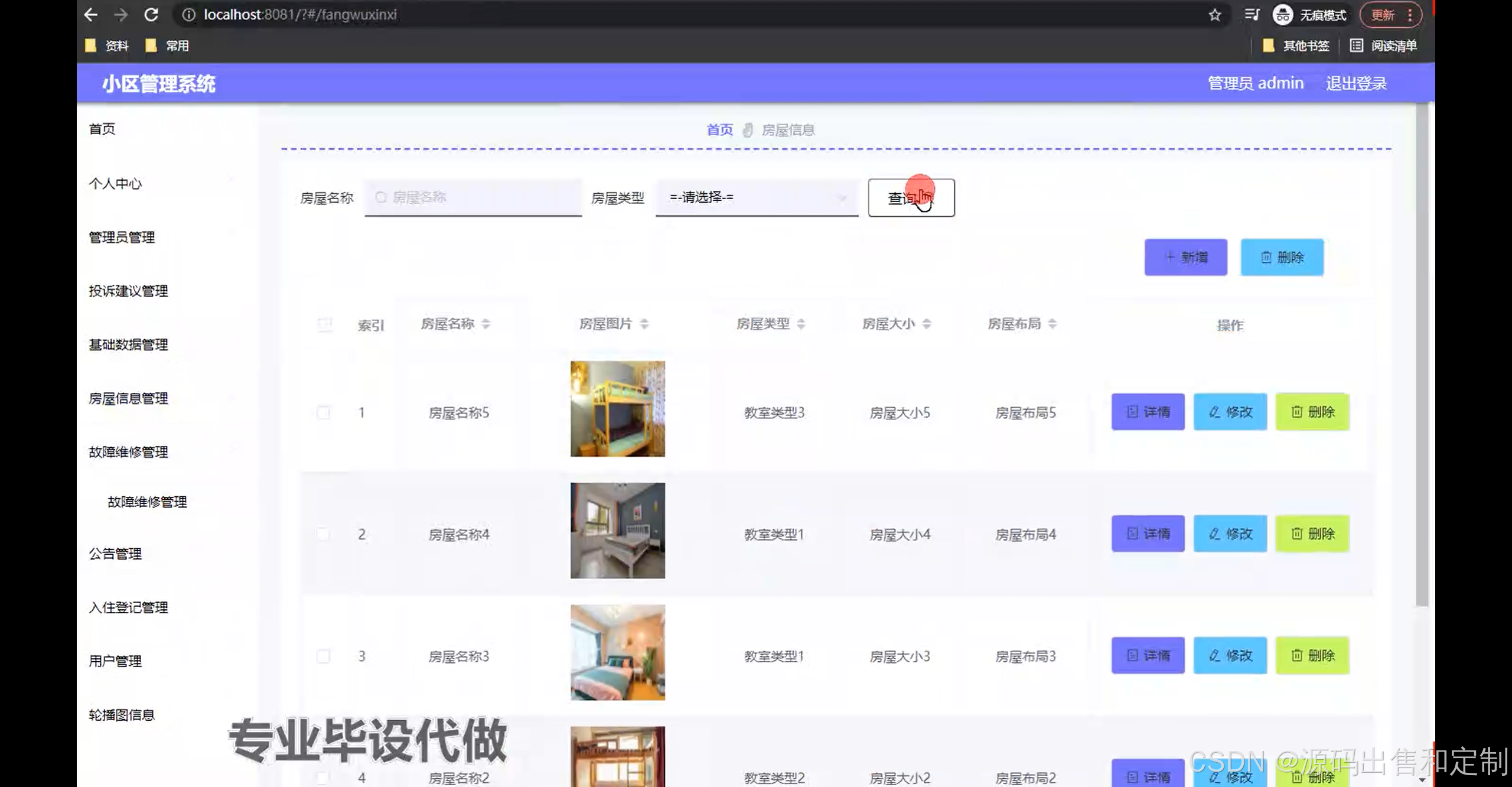
Task: Select 故障维修管理 submenu item
Action: [147, 502]
